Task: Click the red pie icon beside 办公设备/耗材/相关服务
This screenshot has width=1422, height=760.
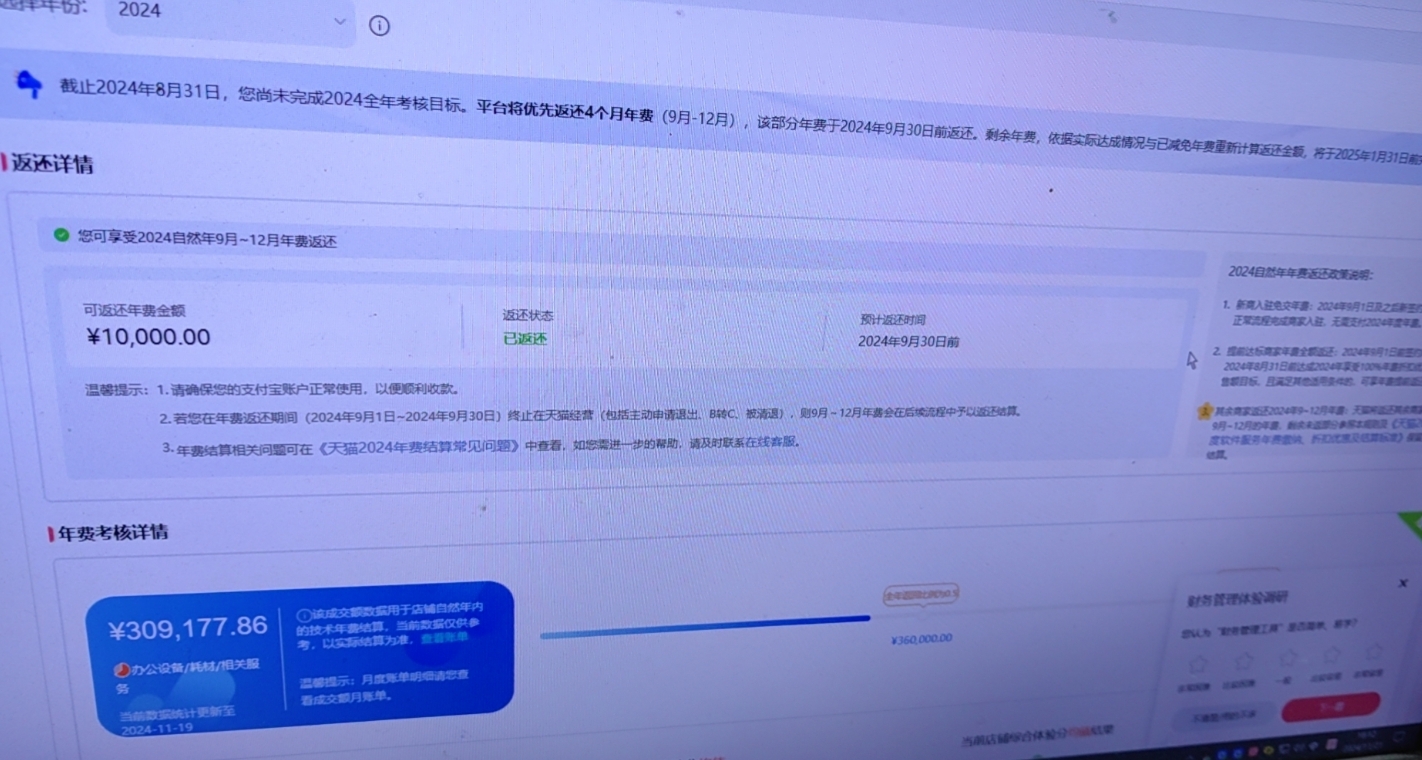Action: coord(122,670)
